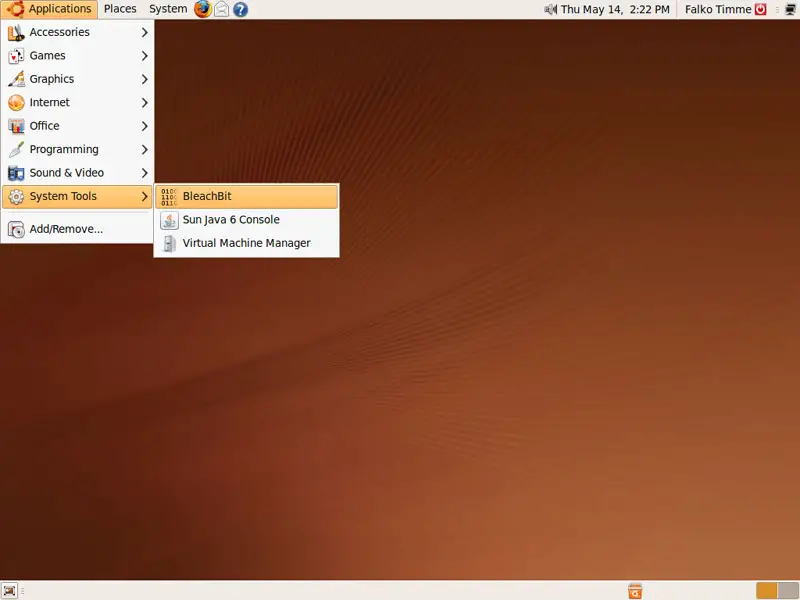Select the System Tools menu entry
This screenshot has height=600, width=800.
pyautogui.click(x=78, y=196)
